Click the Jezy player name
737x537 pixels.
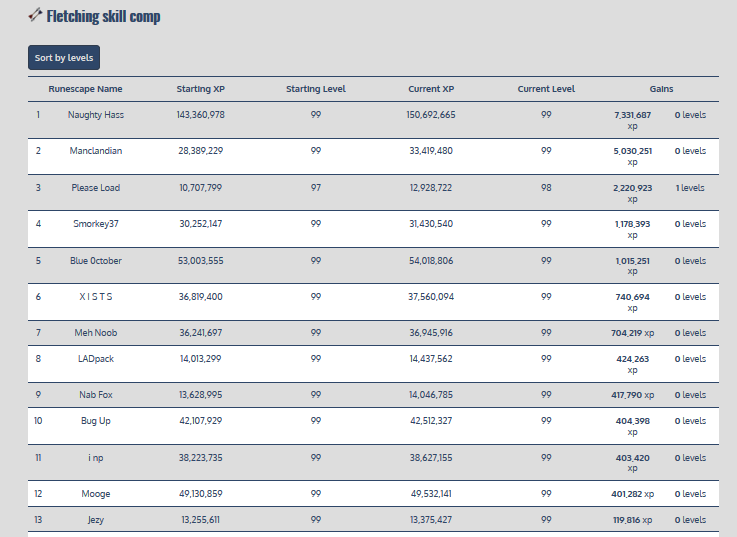(x=96, y=520)
